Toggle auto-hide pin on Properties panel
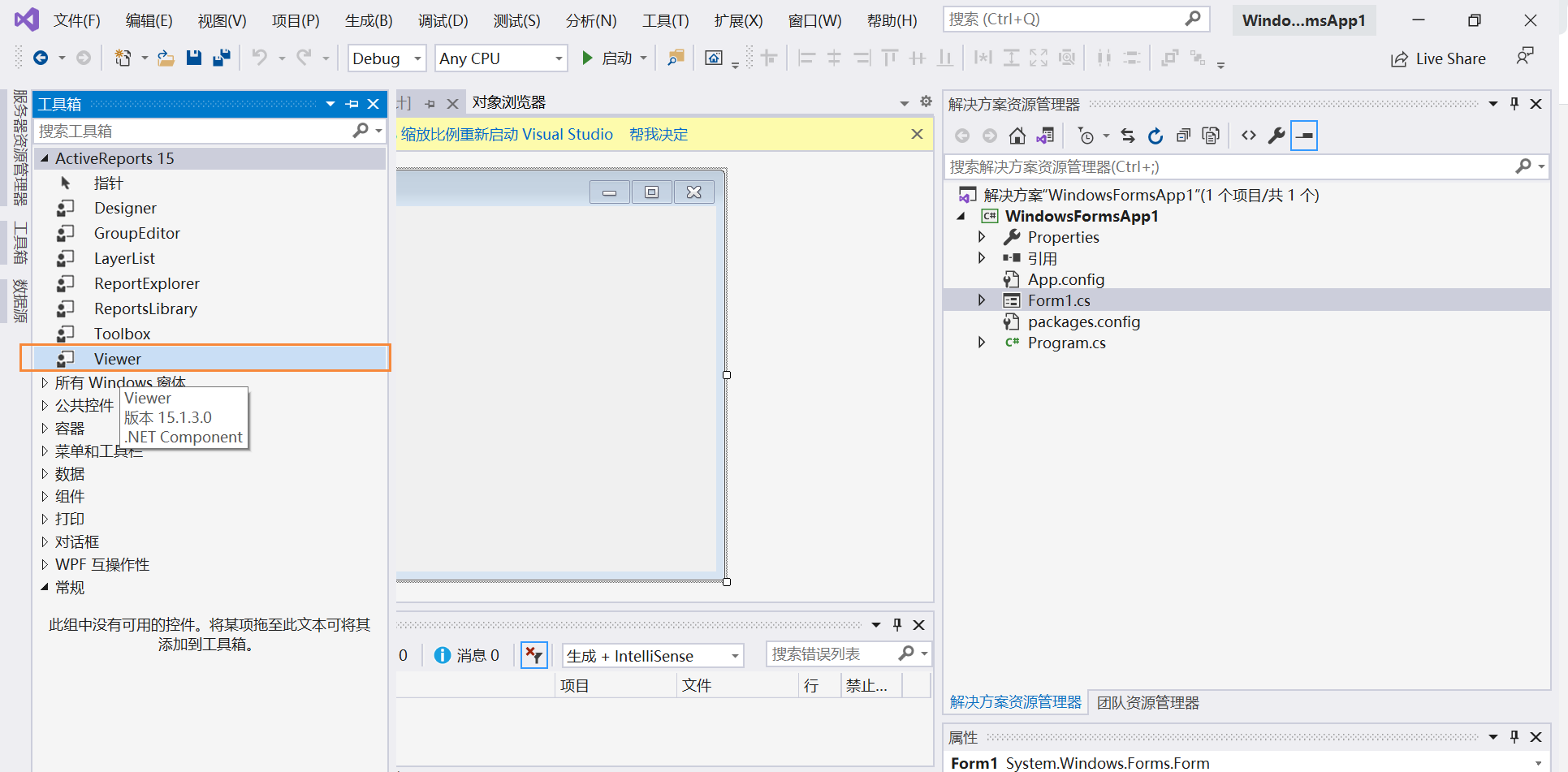This screenshot has height=772, width=1568. [x=1514, y=737]
